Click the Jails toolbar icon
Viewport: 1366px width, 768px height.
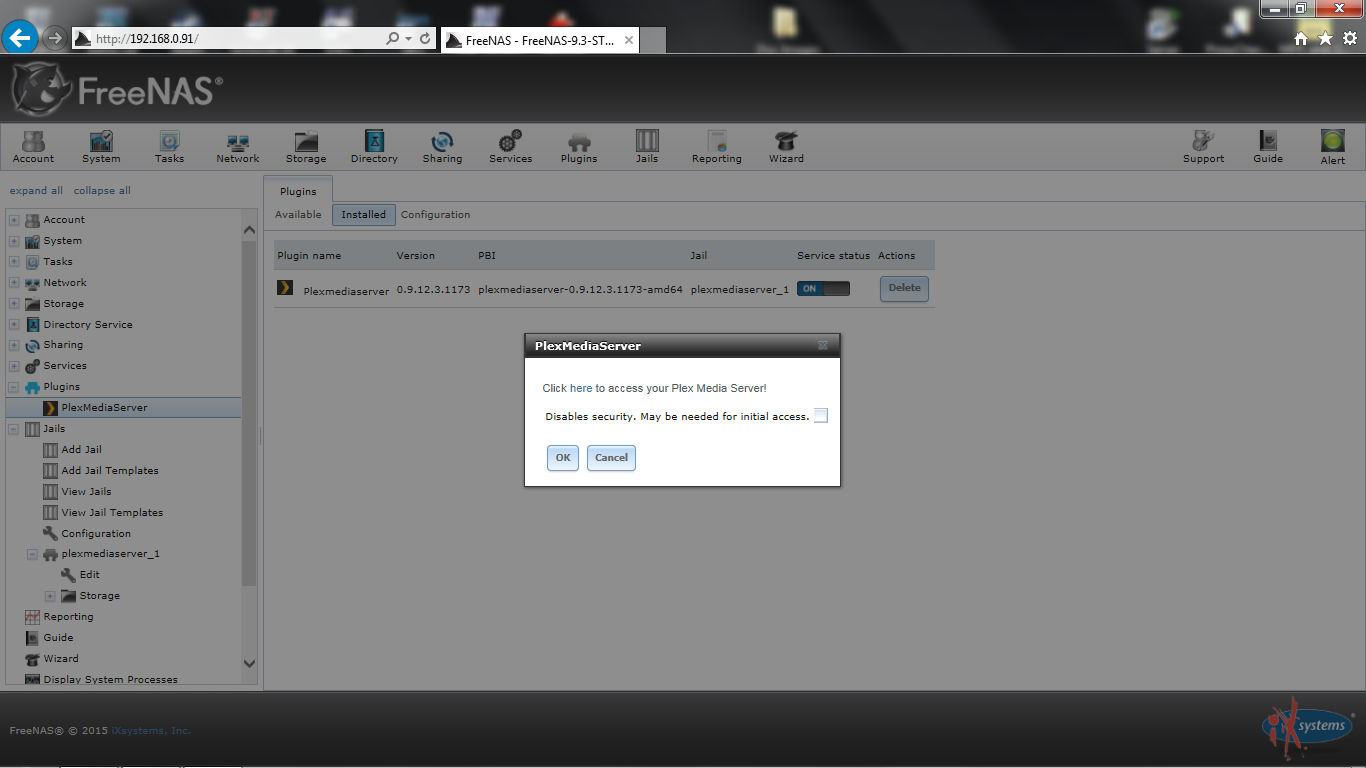click(x=647, y=147)
